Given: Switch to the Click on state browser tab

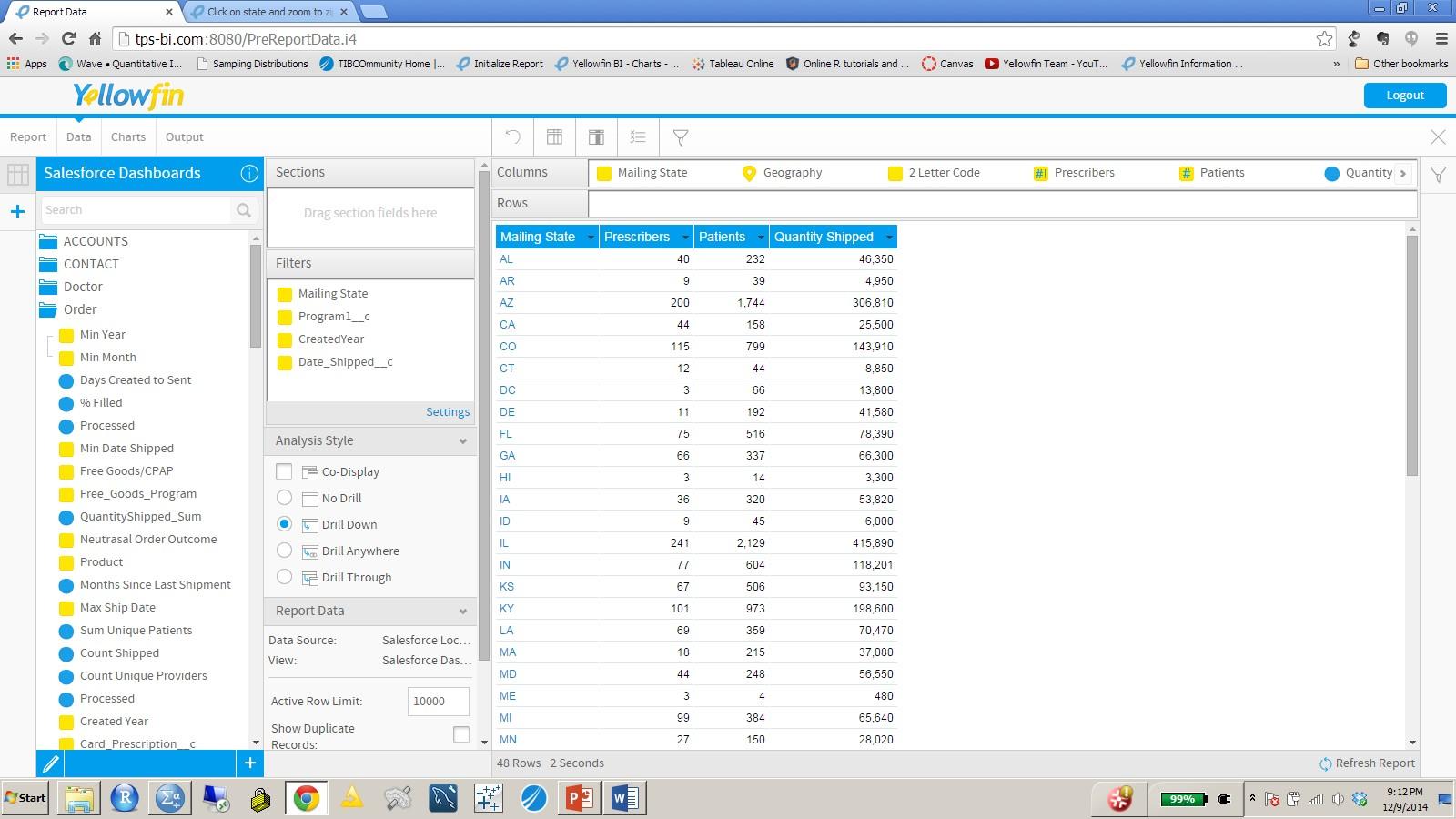Looking at the screenshot, I should [x=269, y=12].
